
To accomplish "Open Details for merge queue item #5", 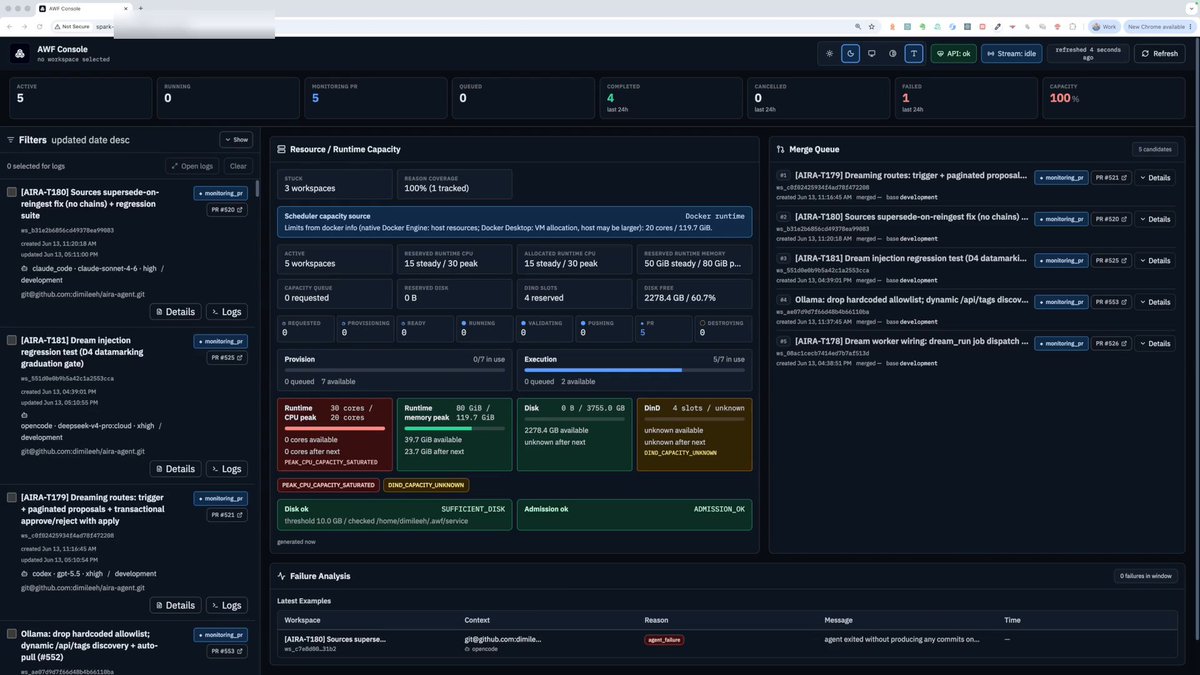I will (1155, 343).
